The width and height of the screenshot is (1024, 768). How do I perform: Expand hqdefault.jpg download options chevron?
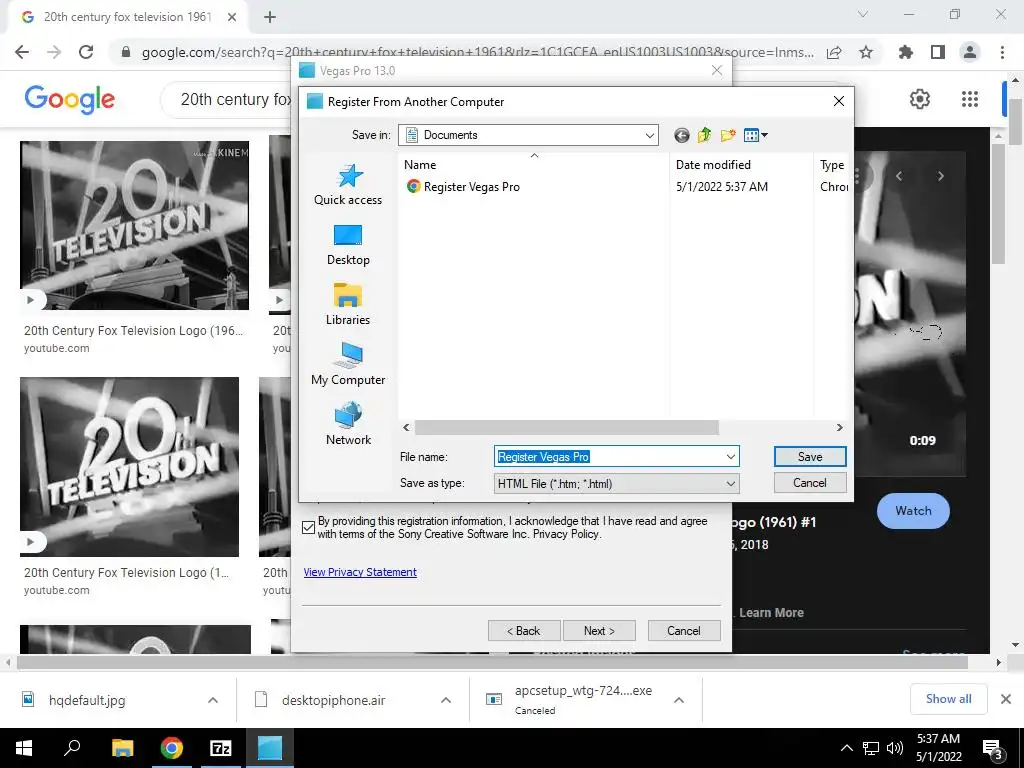213,700
